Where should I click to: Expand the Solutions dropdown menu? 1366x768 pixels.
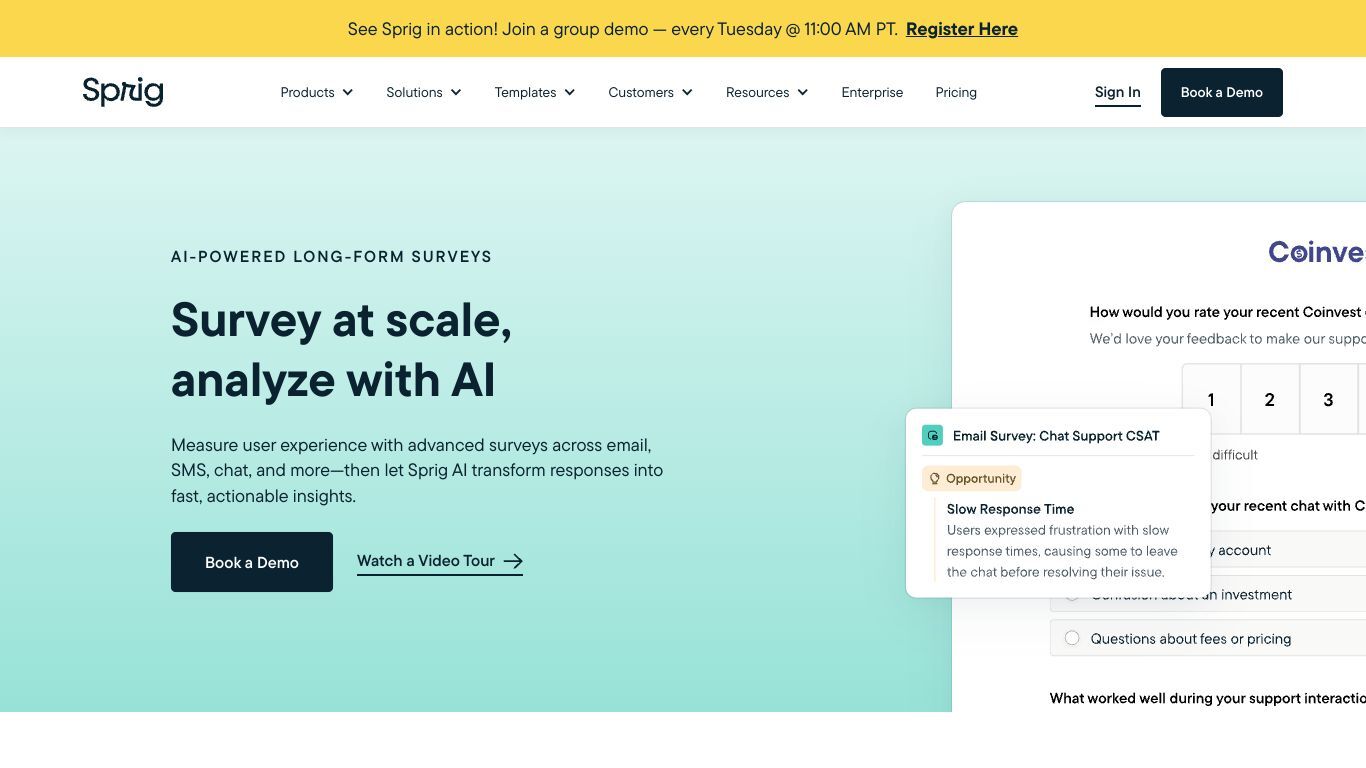(424, 92)
